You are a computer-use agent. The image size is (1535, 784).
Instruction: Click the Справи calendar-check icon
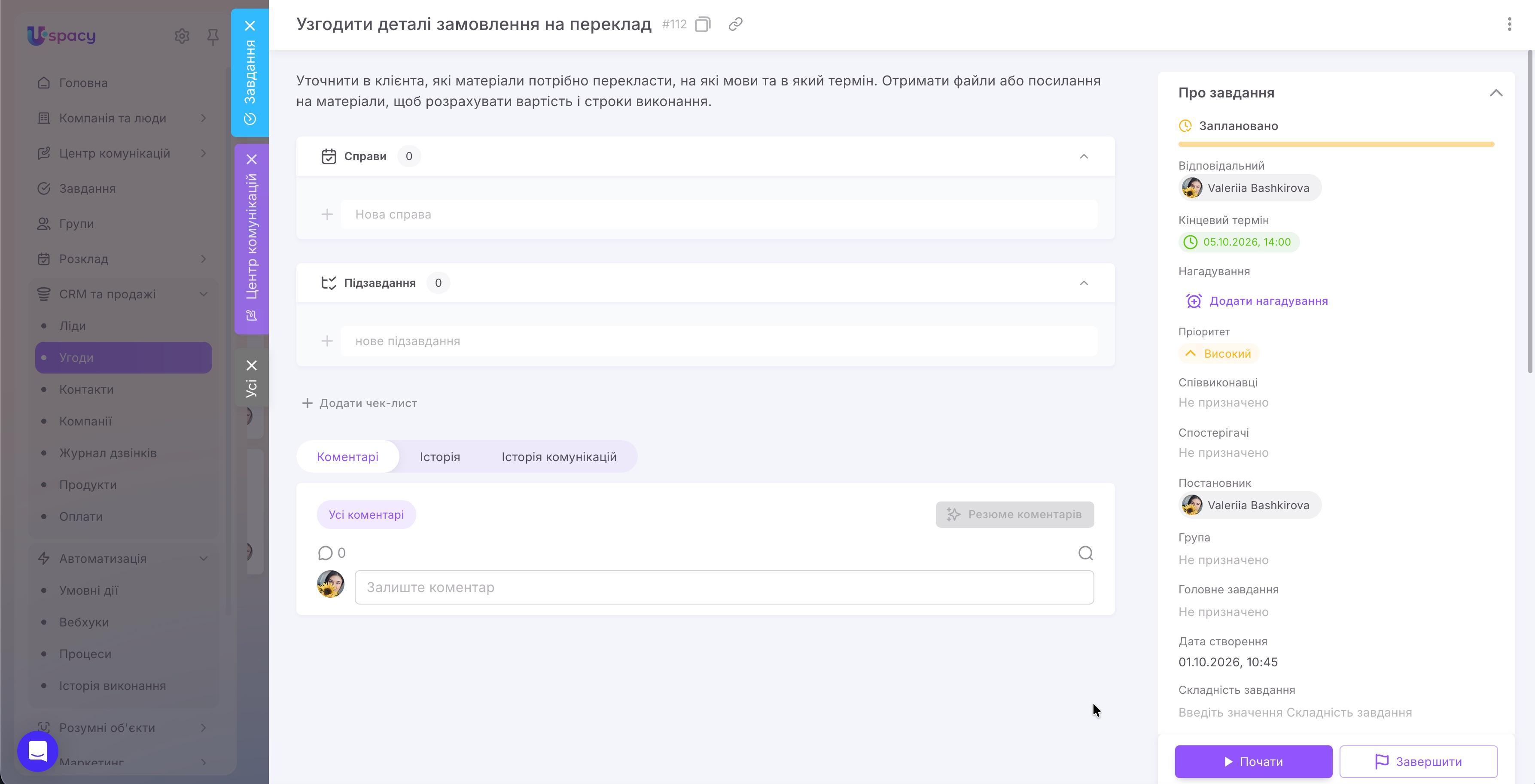328,156
